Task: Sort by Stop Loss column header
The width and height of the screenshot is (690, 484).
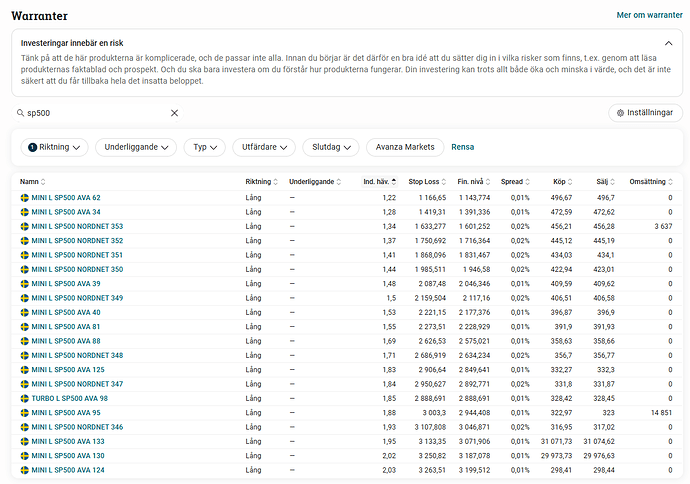Action: (x=427, y=182)
